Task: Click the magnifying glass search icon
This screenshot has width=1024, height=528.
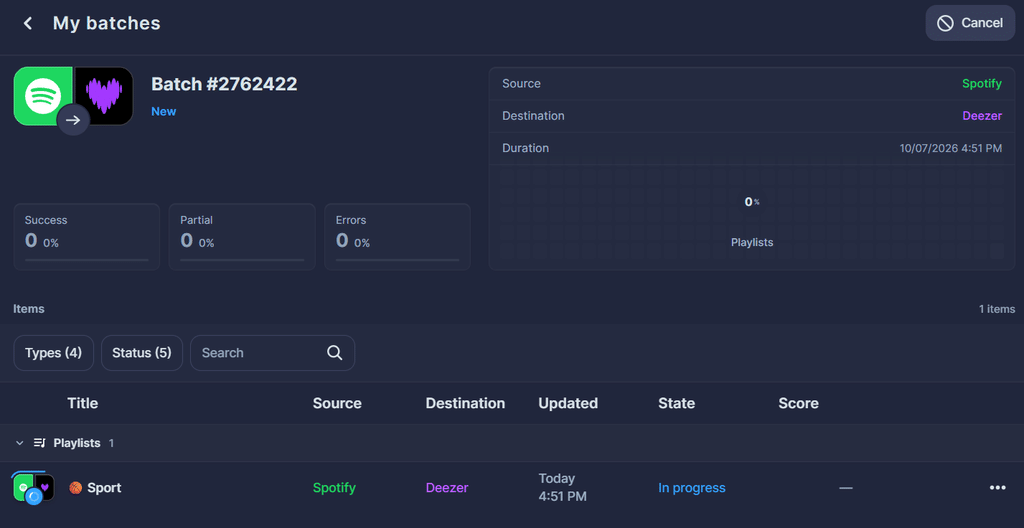Action: pos(334,353)
